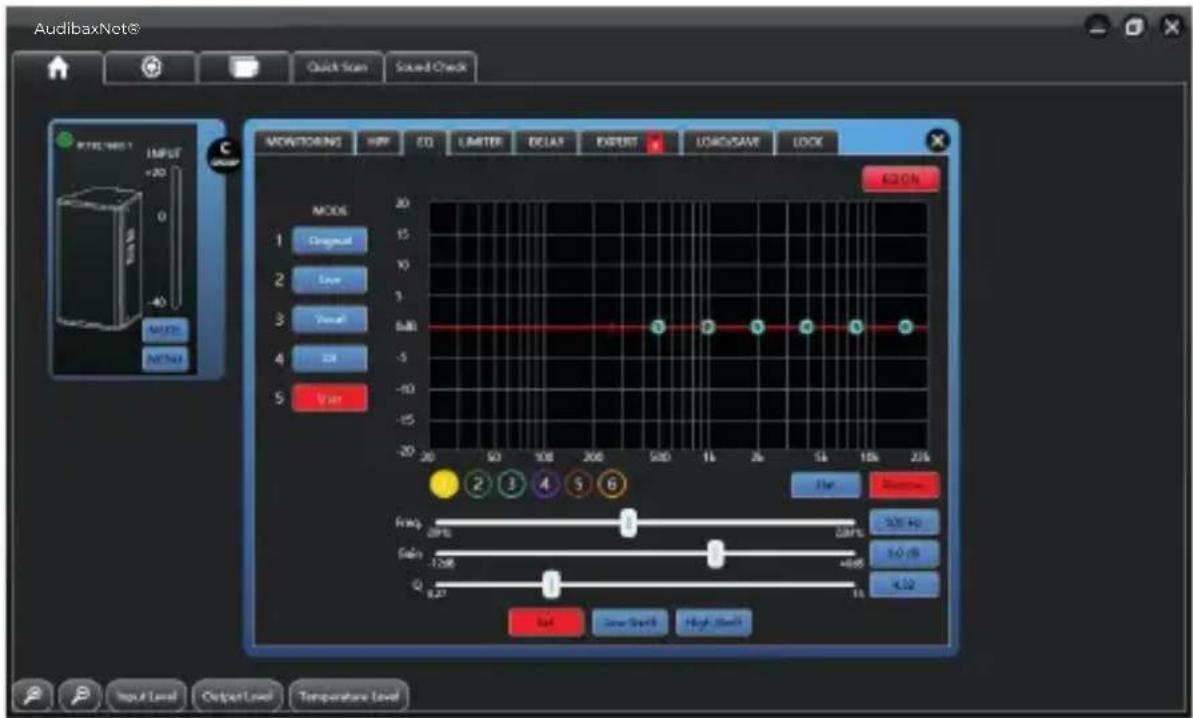Select mode 1 Original preset
Screen dimensions: 1193x718
[x=329, y=241]
